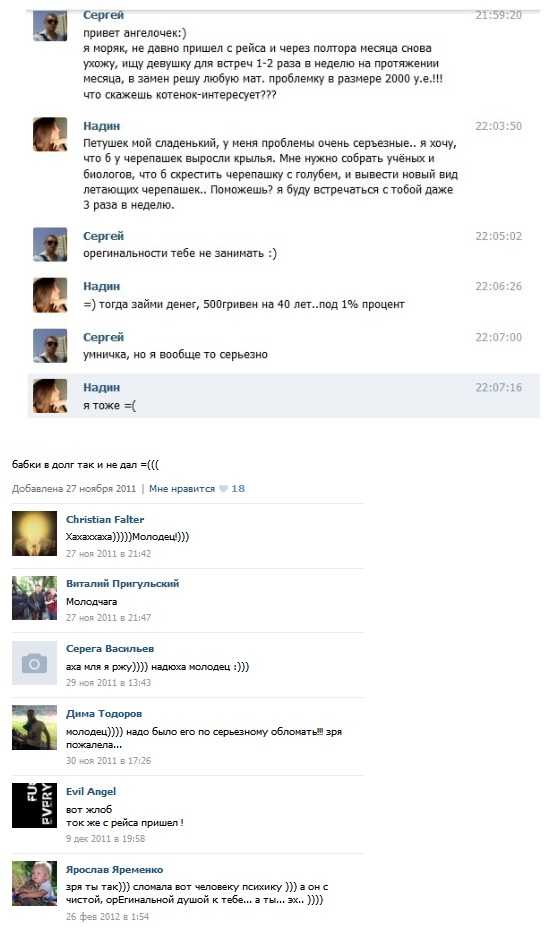Click Christian Falter's glowing avatar thumbnail
The width and height of the screenshot is (555, 927).
click(x=34, y=533)
